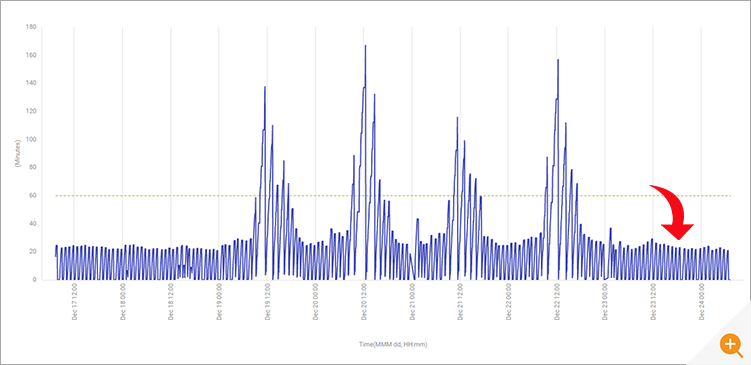This screenshot has width=751, height=365.
Task: Click the 'Time(MMM dd, HH:mm)' axis title
Action: pos(393,344)
